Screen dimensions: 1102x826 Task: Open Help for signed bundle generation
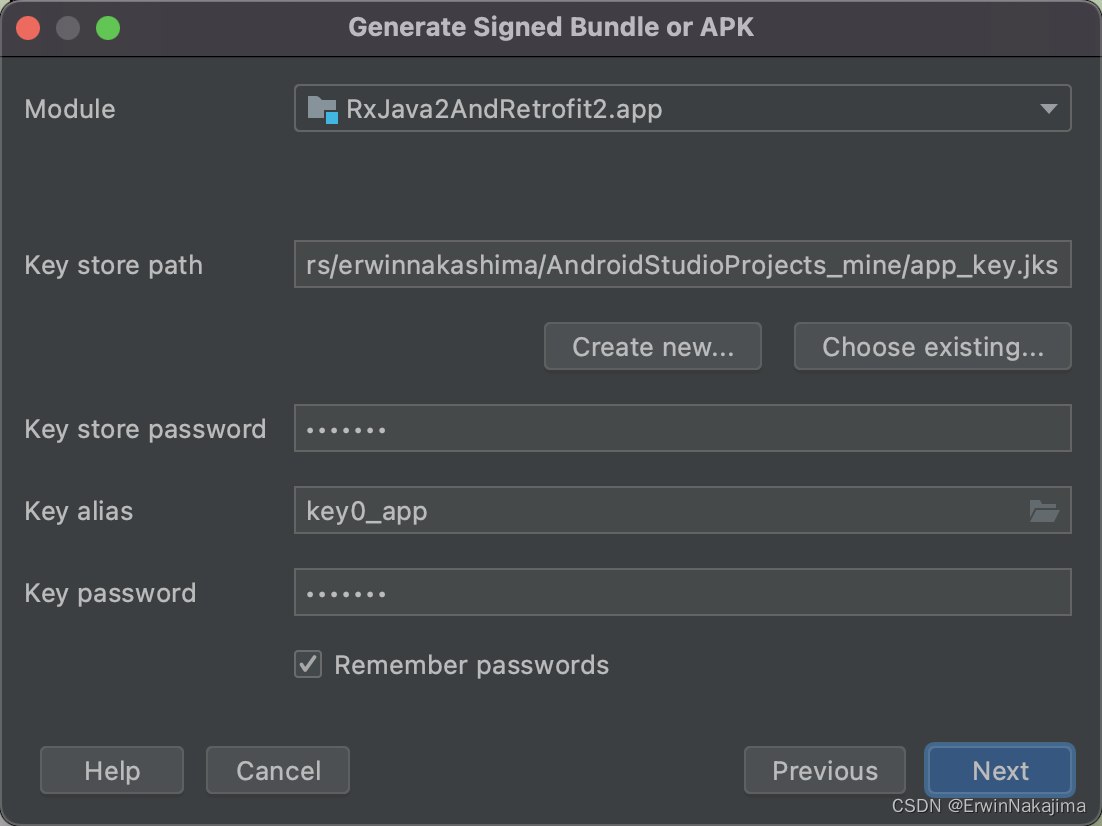coord(111,770)
